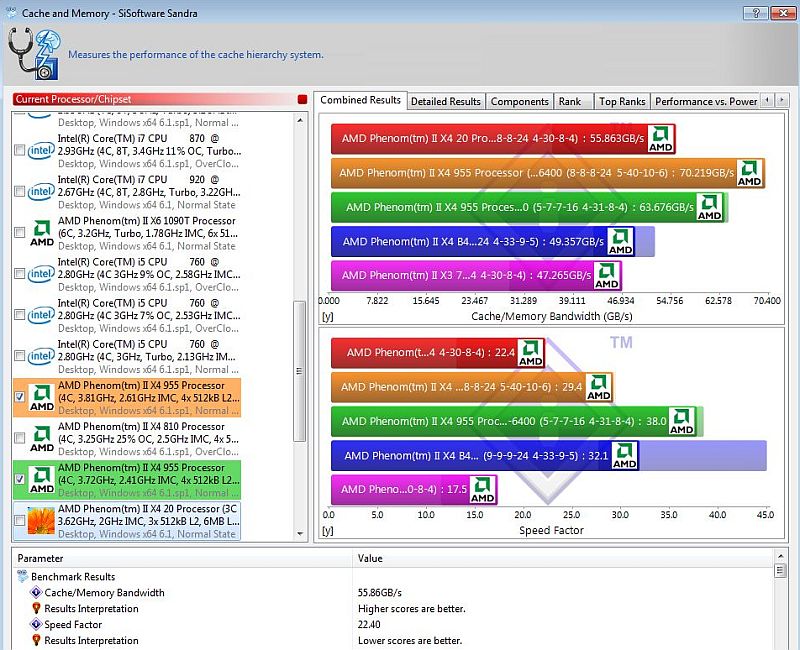Check the Intel Core i7 870 checkbox
This screenshot has width=800, height=650.
19,150
